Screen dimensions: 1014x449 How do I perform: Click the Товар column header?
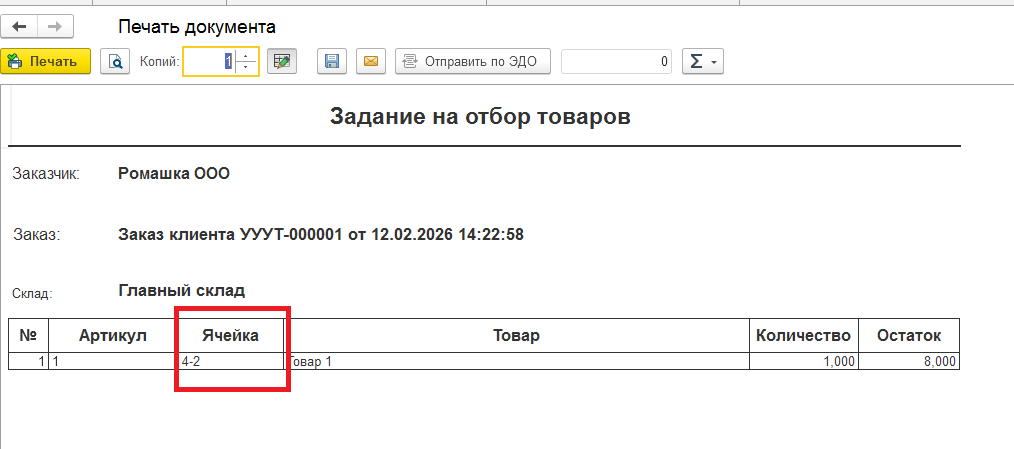click(x=516, y=335)
